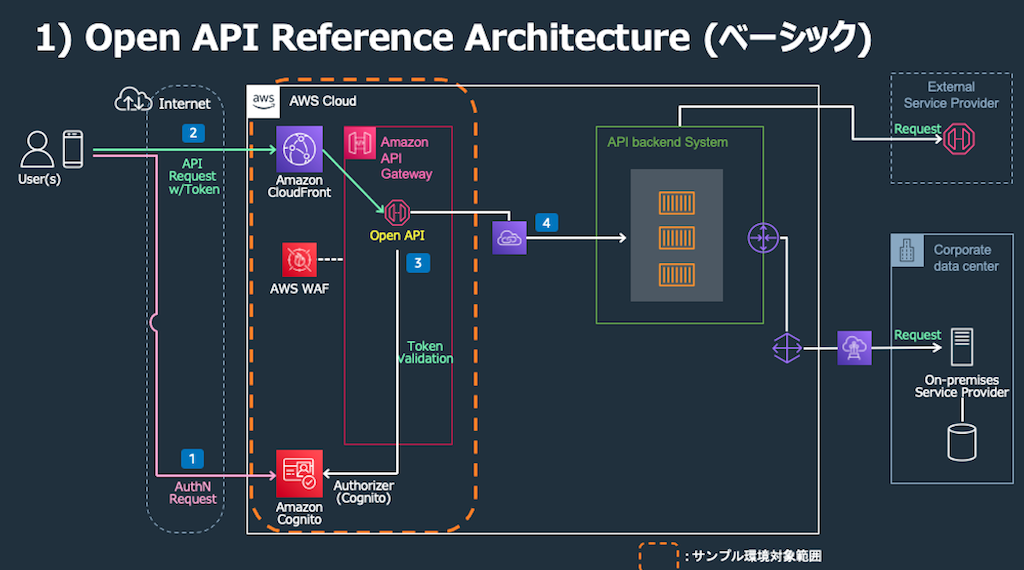Click the 'Internet' label
The image size is (1024, 570).
click(x=184, y=104)
